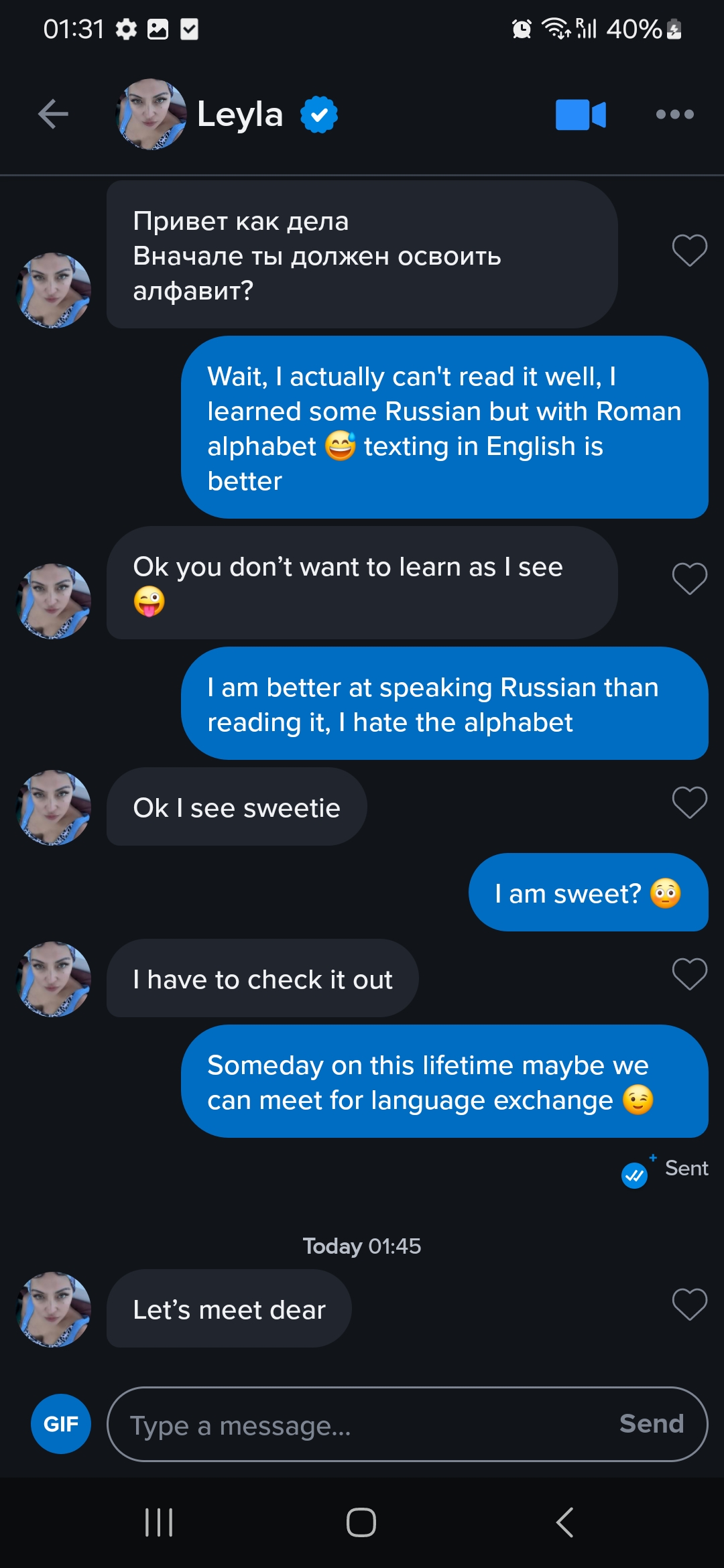Like the Russian greeting message
This screenshot has width=724, height=1568.
(x=689, y=251)
